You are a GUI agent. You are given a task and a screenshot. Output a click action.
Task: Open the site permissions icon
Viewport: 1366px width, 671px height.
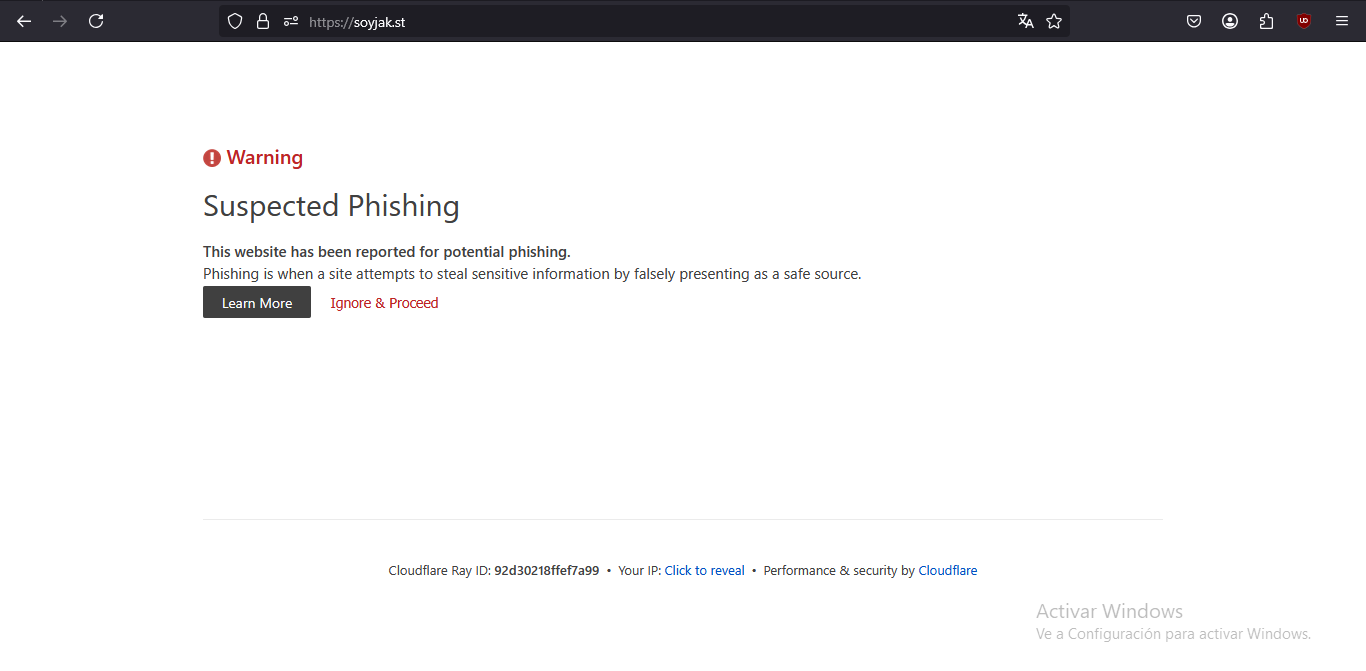click(x=291, y=21)
